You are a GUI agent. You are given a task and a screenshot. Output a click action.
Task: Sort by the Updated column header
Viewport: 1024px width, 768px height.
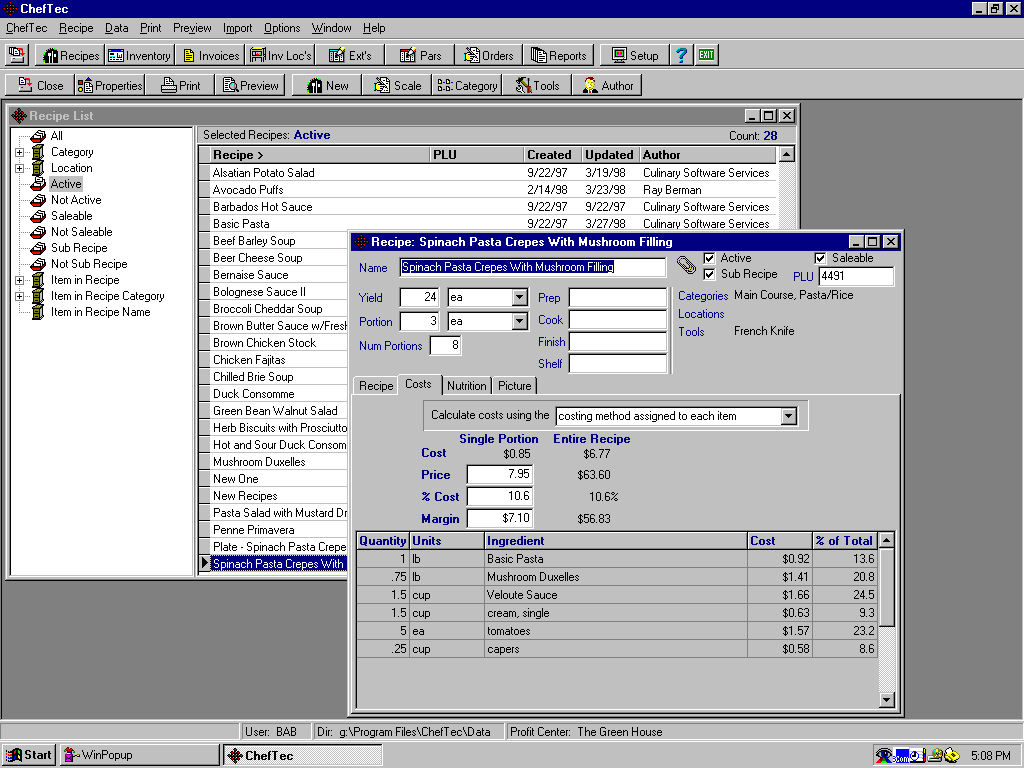tap(610, 155)
